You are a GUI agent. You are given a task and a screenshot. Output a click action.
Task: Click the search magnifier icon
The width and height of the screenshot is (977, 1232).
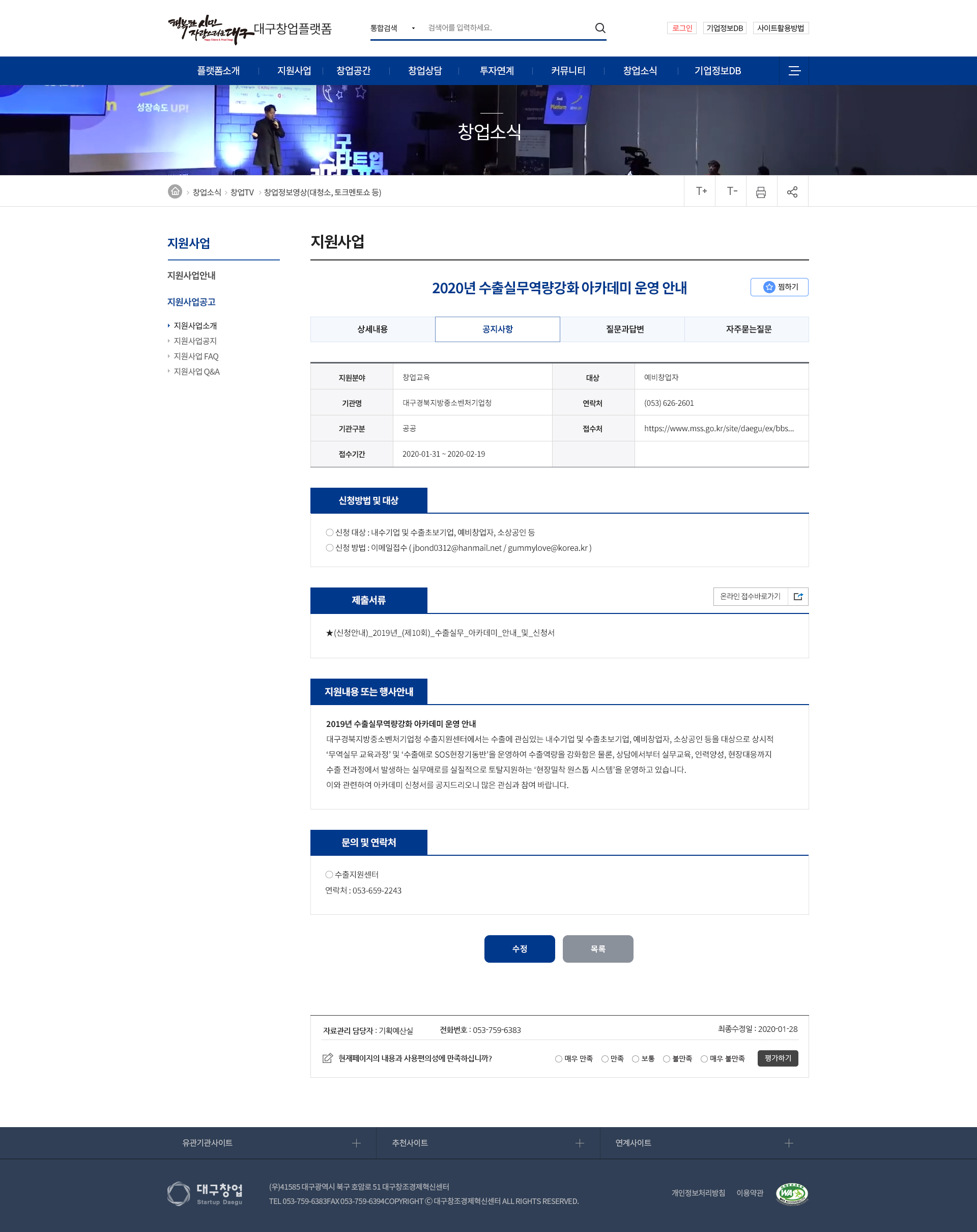point(599,28)
